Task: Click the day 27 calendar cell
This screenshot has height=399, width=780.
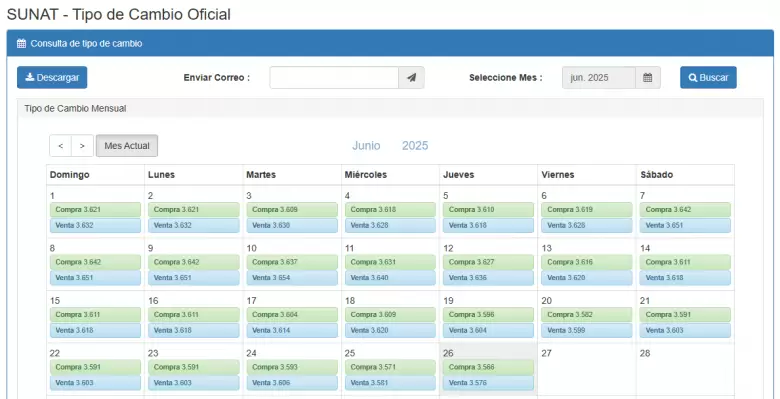Action: tap(587, 370)
